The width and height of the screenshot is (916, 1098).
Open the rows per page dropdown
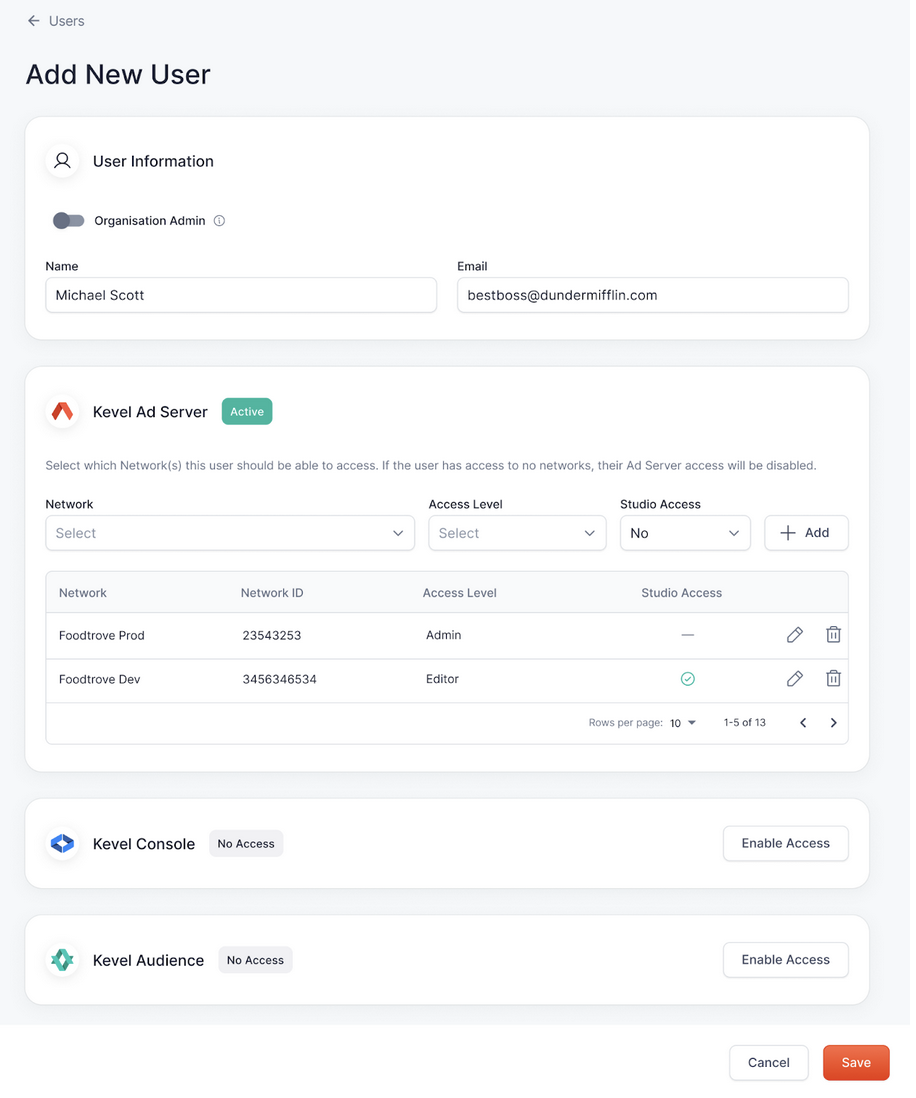tap(683, 723)
